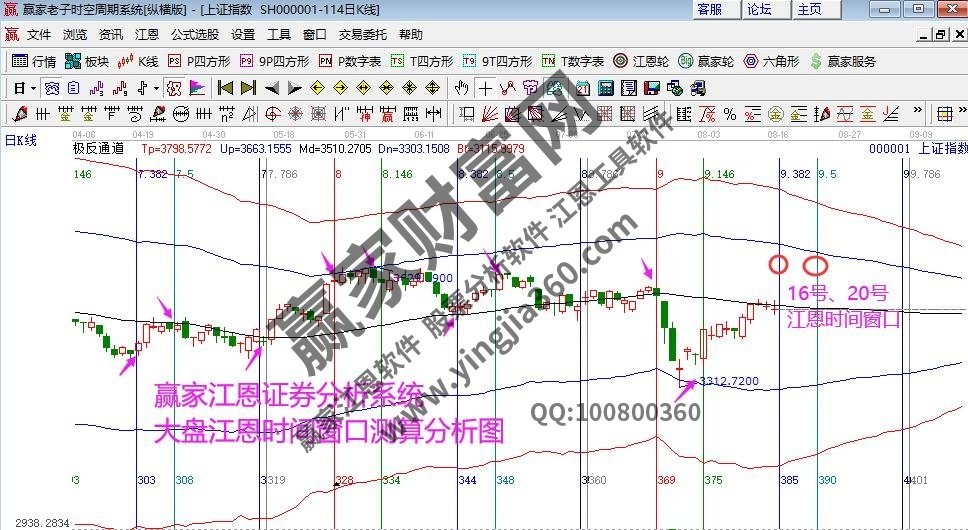Switch to K线 candlestick chart

click(x=139, y=61)
